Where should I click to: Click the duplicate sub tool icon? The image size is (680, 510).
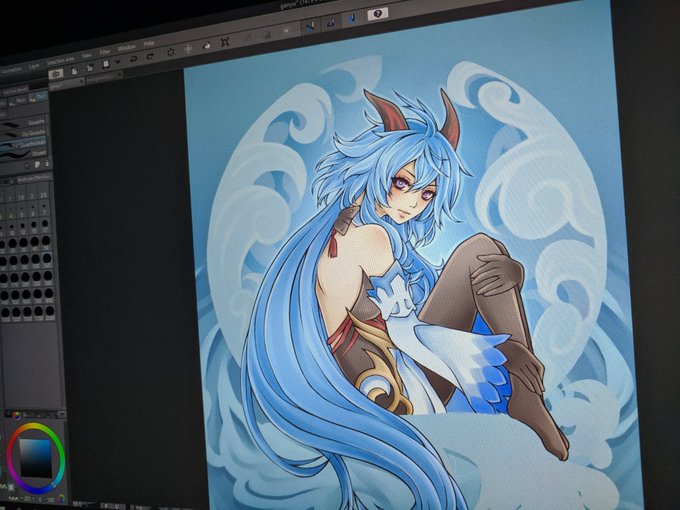pyautogui.click(x=38, y=165)
